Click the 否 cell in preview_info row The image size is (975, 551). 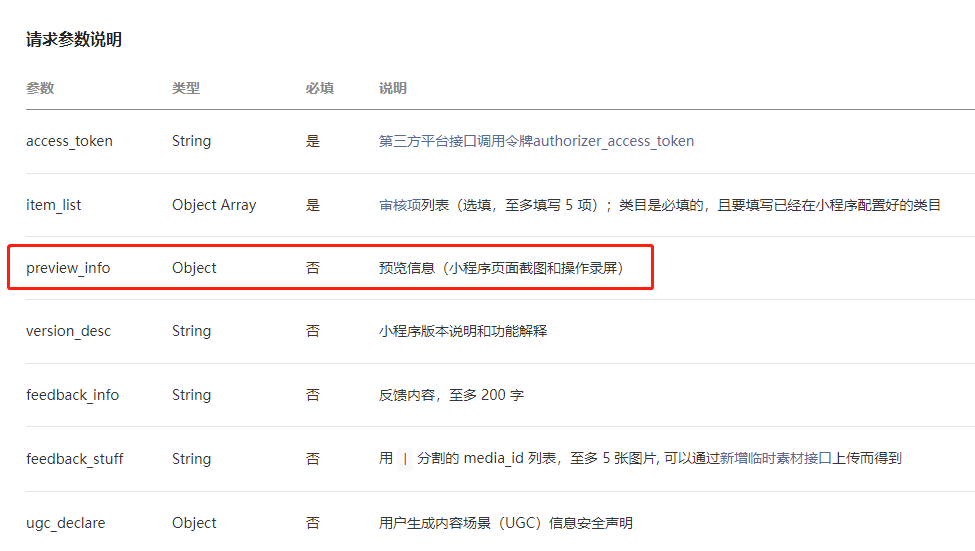tap(313, 268)
